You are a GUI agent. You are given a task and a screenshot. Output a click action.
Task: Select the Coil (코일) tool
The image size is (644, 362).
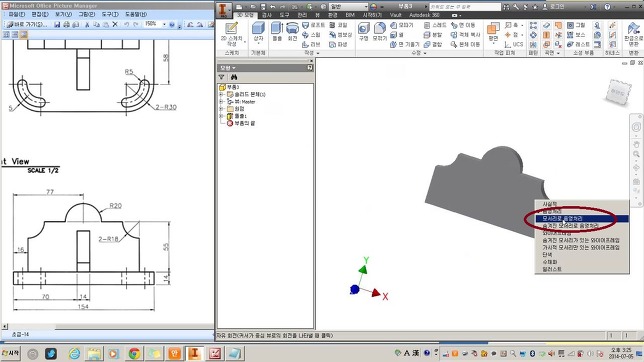(x=338, y=25)
